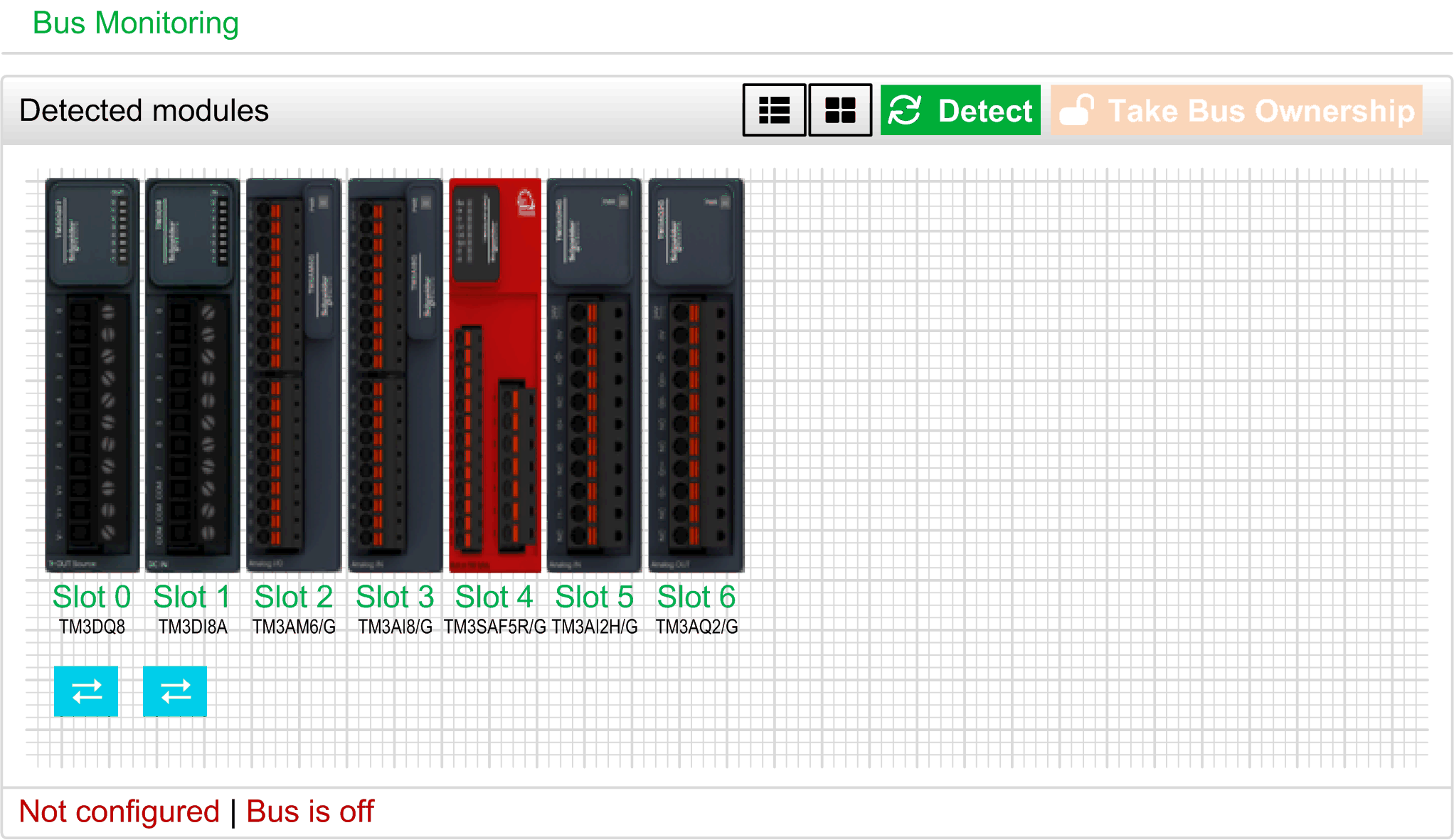Image resolution: width=1454 pixels, height=840 pixels.
Task: Click the TM3AQ2/G model text
Action: coord(696,627)
